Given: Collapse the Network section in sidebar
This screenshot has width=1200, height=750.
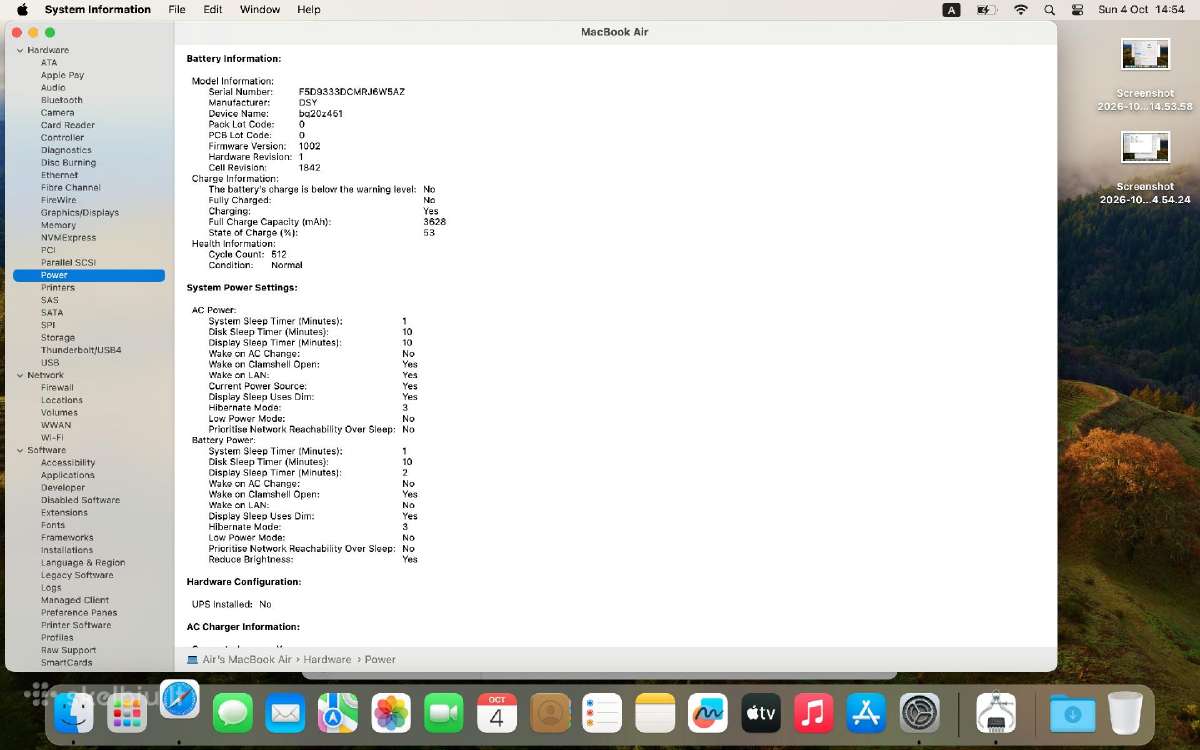Looking at the screenshot, I should [19, 375].
